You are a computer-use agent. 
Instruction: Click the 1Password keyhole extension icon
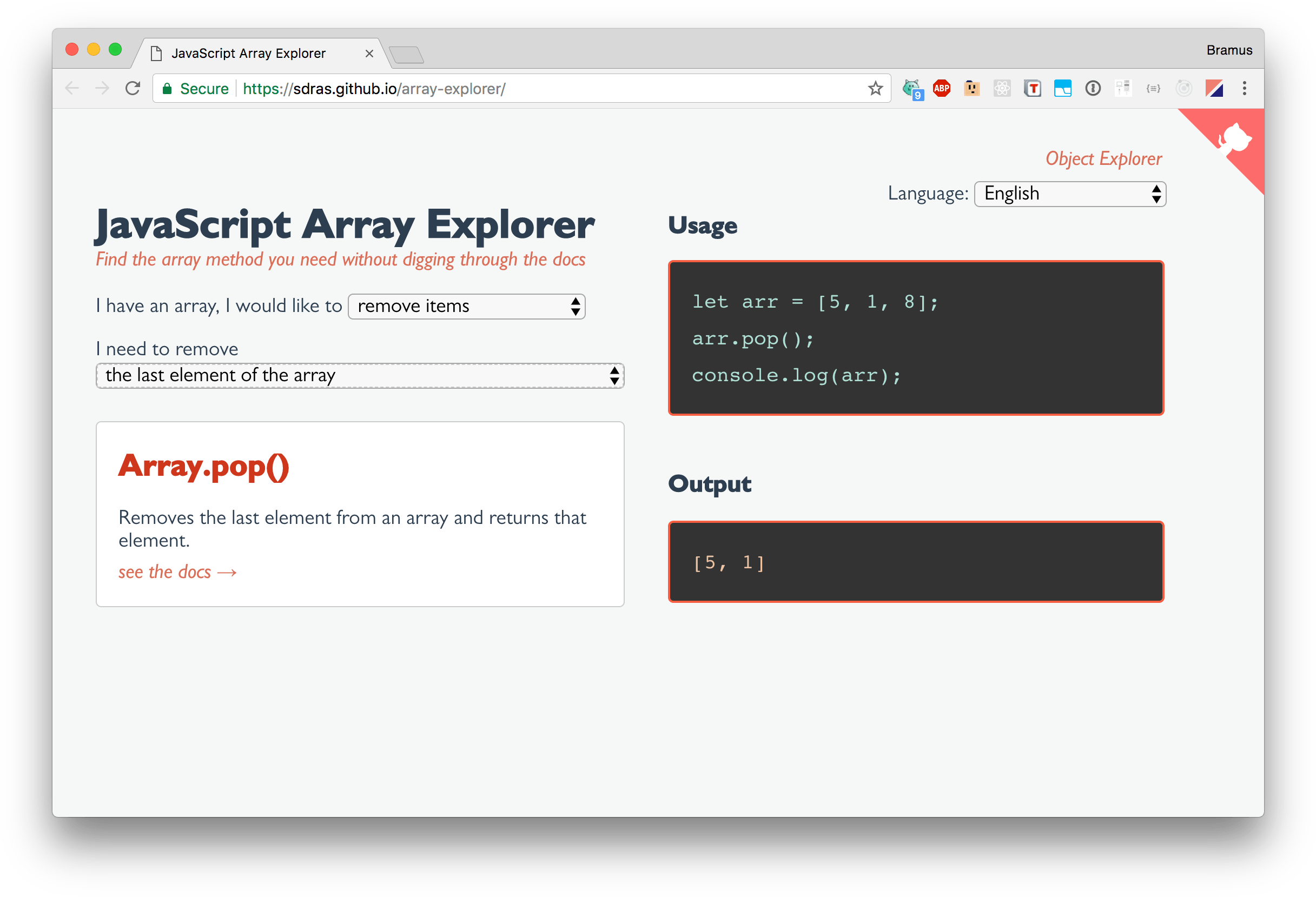pos(1092,88)
